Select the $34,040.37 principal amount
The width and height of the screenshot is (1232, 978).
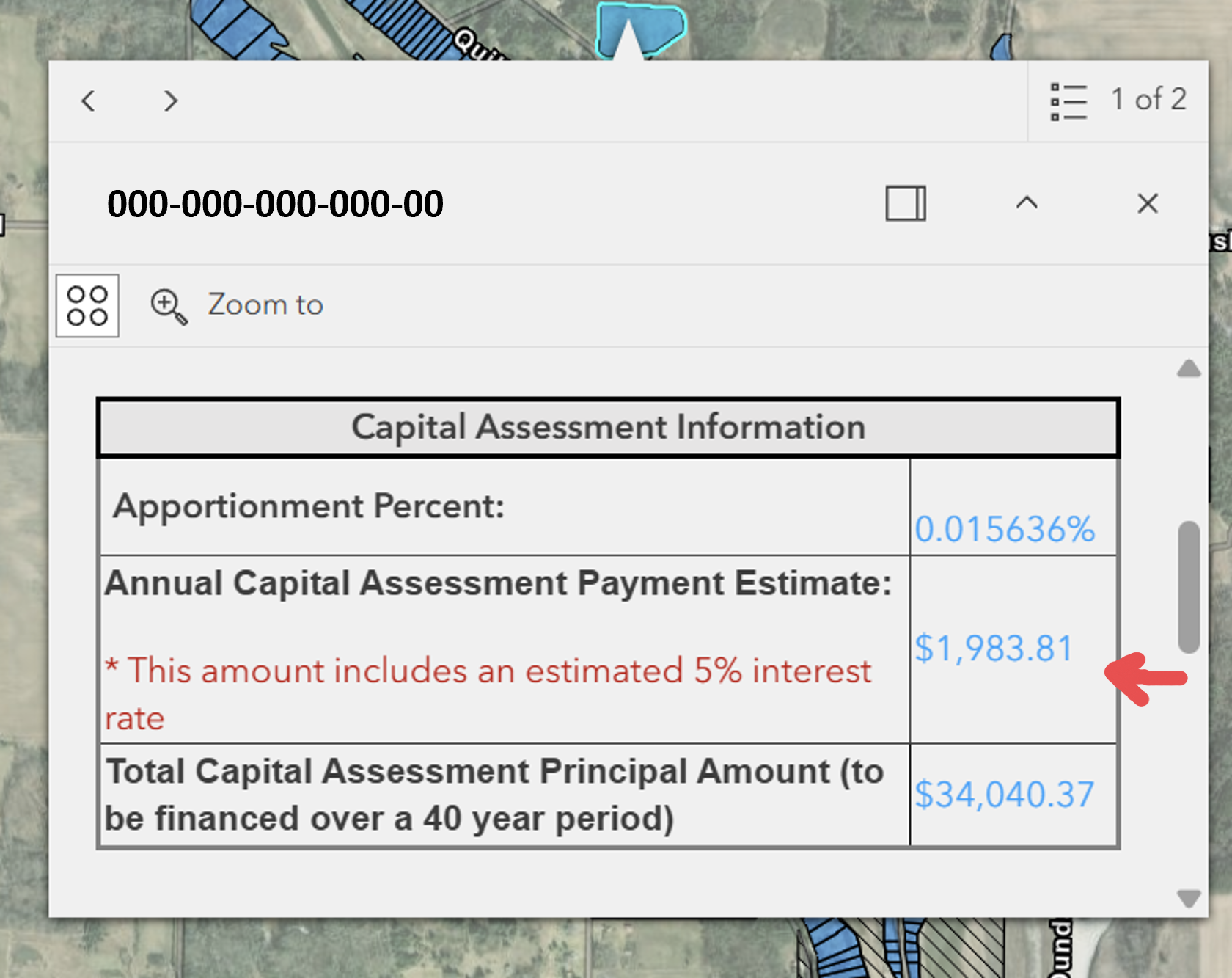pos(1004,795)
